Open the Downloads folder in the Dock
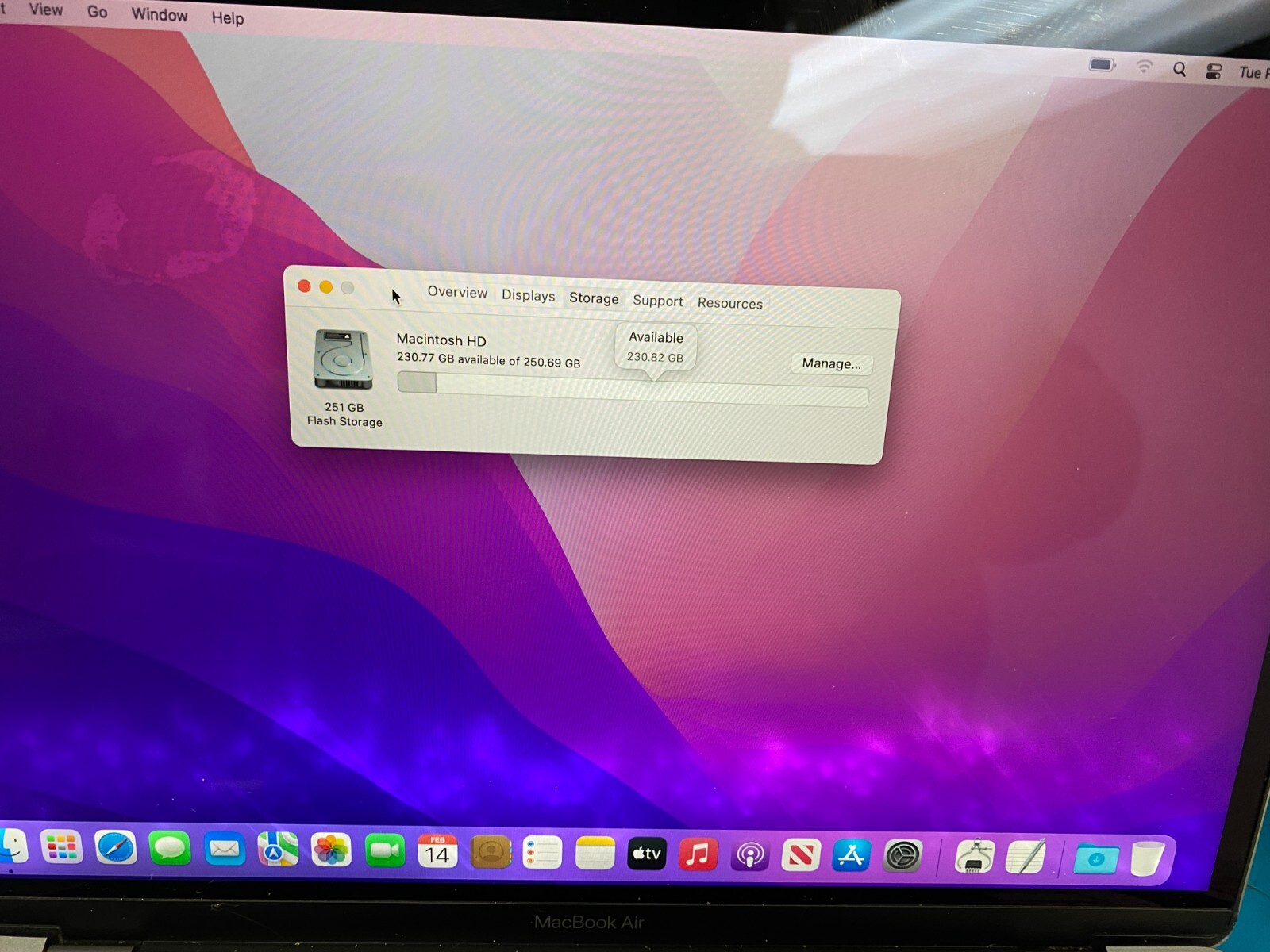The image size is (1270, 952). coord(1096,859)
